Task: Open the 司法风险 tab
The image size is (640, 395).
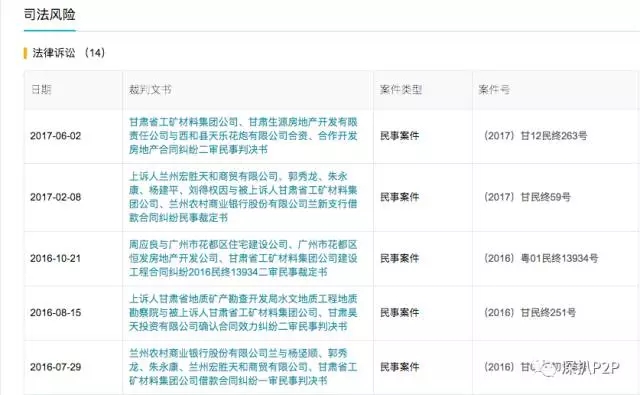Action: [x=49, y=15]
